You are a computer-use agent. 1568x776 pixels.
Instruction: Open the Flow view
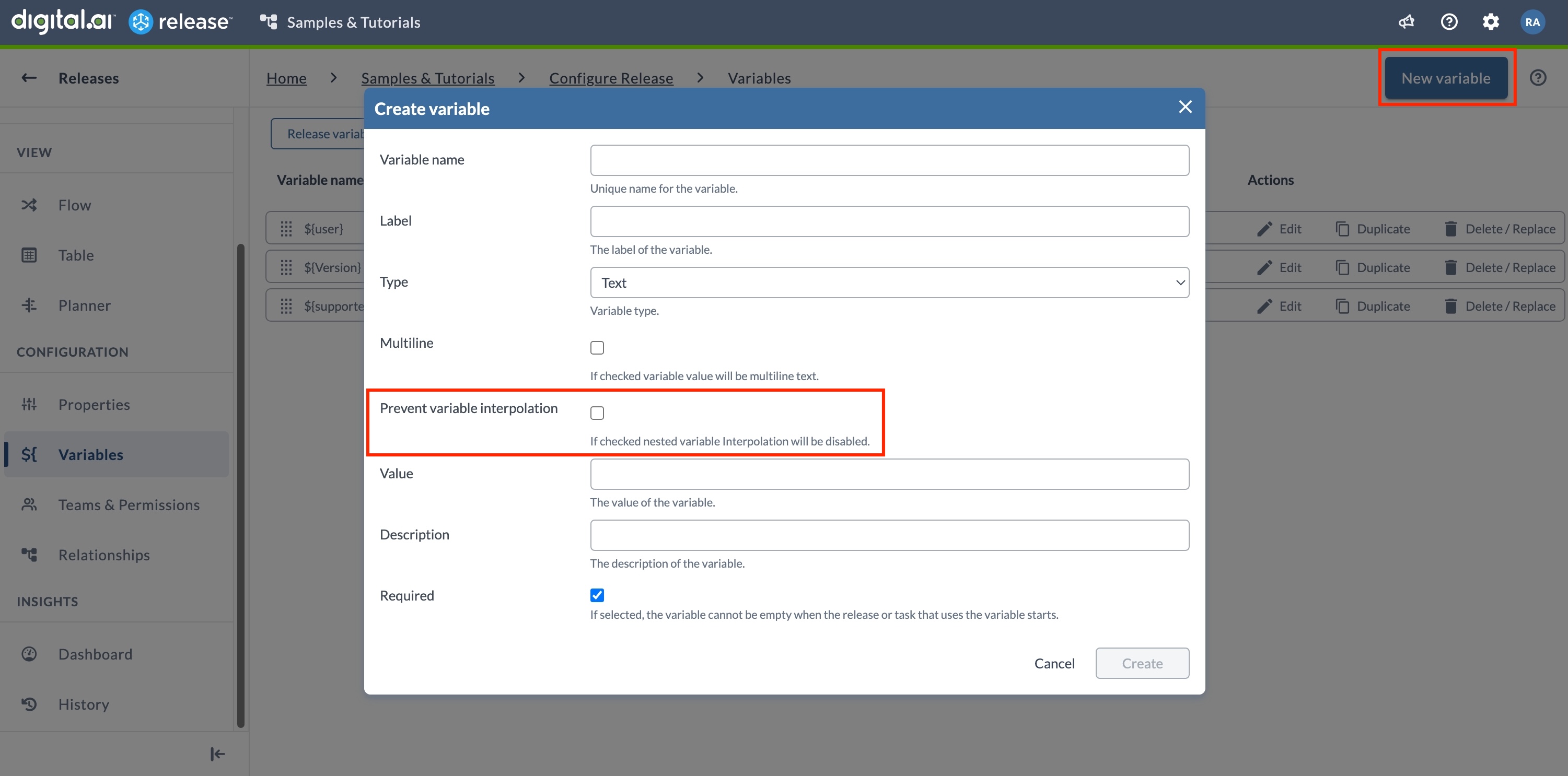(x=74, y=205)
